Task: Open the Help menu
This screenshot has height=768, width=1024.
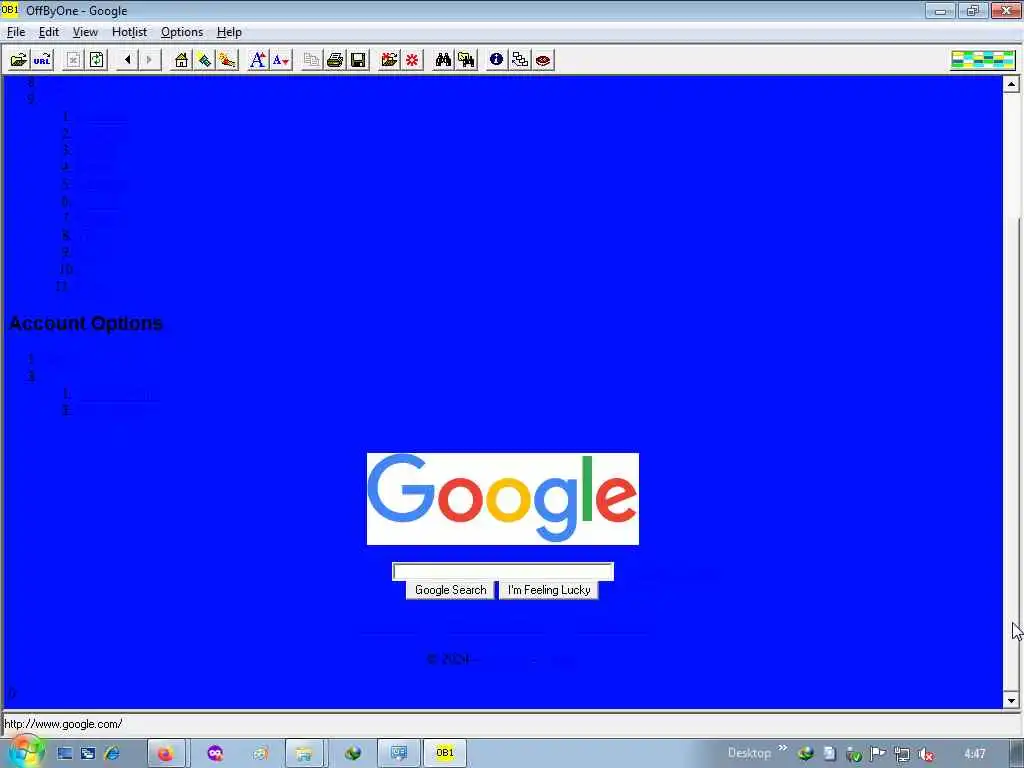Action: tap(229, 32)
